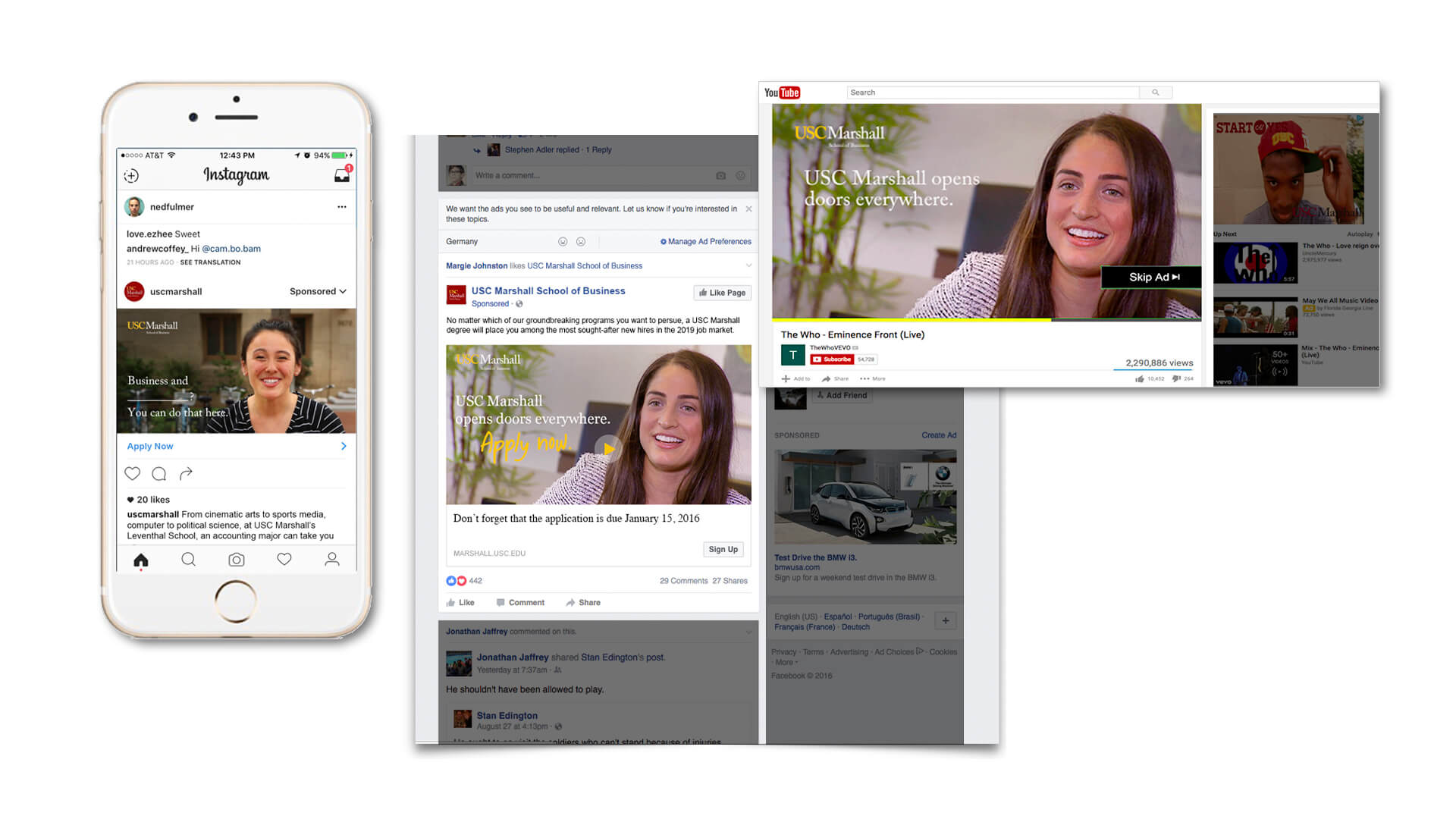Tap the Instagram heart like icon
The height and width of the screenshot is (819, 1456).
[x=133, y=474]
